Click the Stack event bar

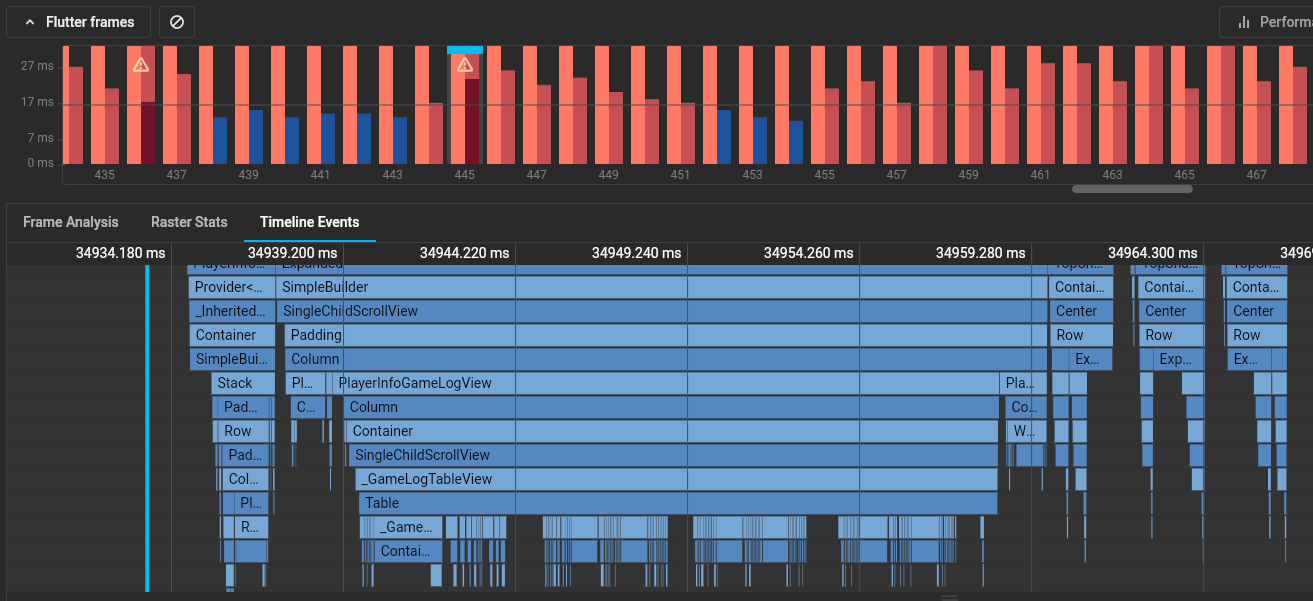tap(243, 383)
